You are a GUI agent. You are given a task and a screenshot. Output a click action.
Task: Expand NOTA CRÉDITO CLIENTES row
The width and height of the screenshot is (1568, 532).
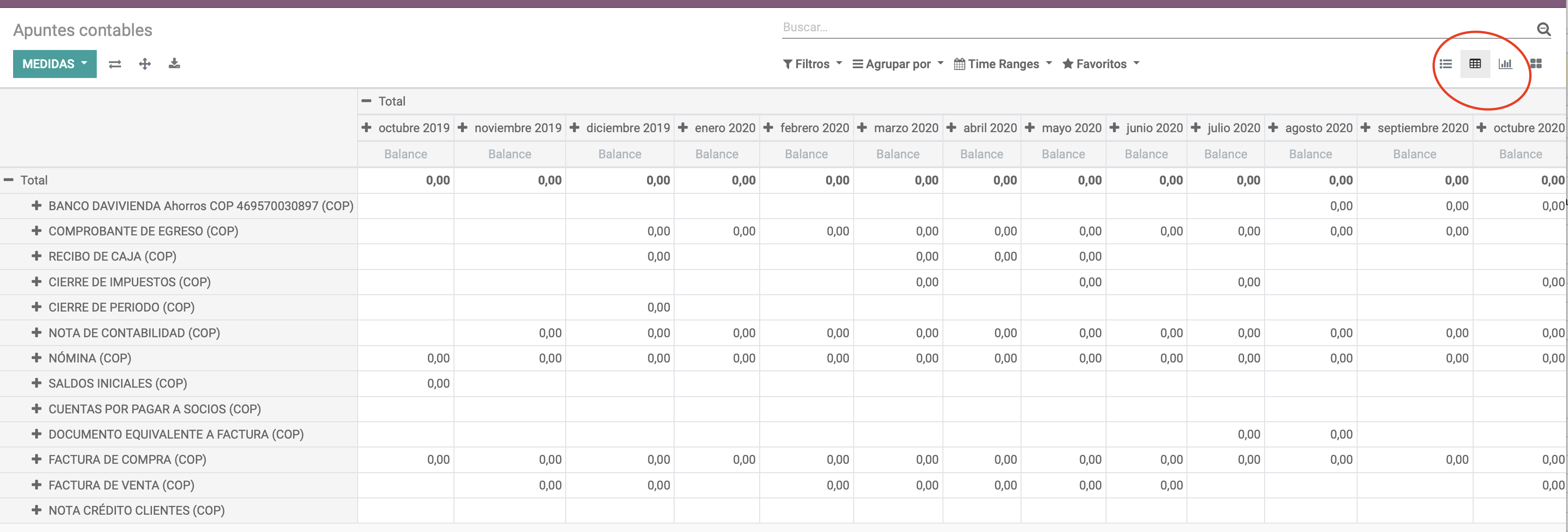click(36, 510)
